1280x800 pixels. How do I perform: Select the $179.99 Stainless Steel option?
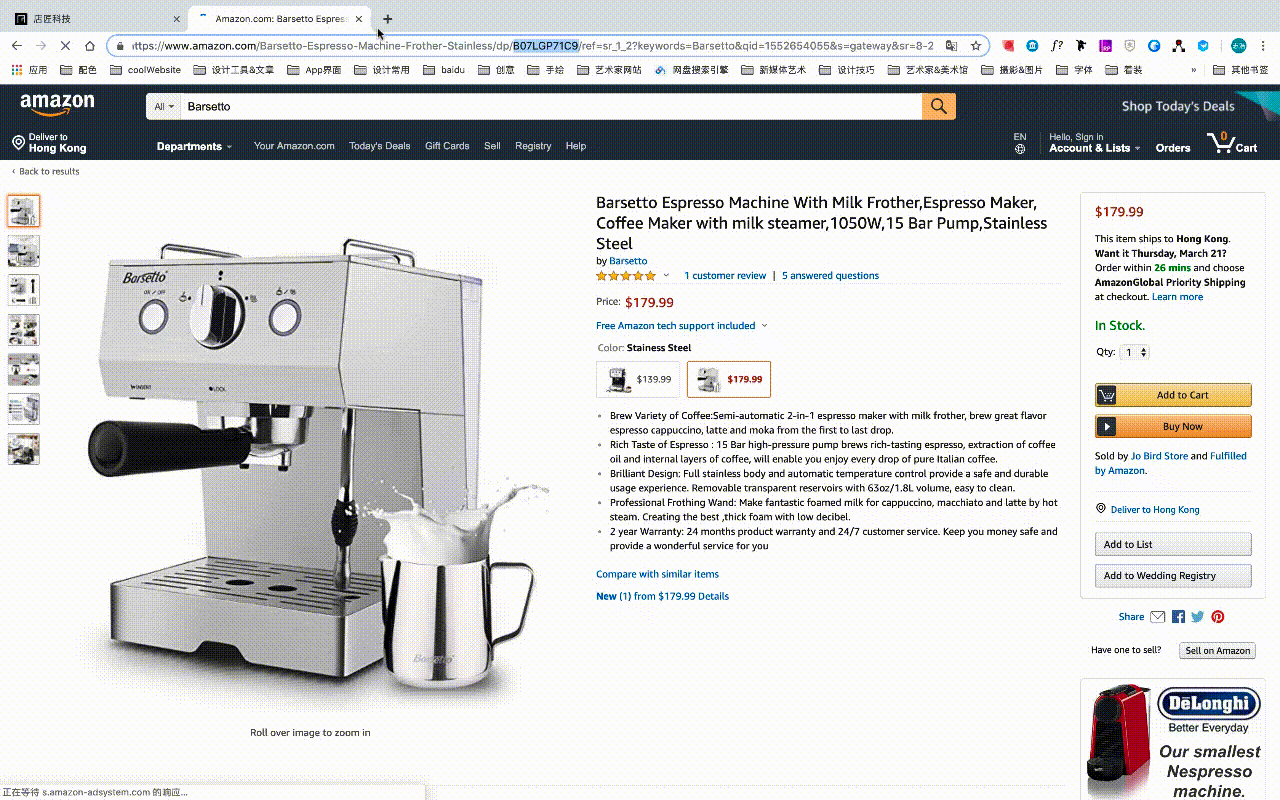pos(729,379)
